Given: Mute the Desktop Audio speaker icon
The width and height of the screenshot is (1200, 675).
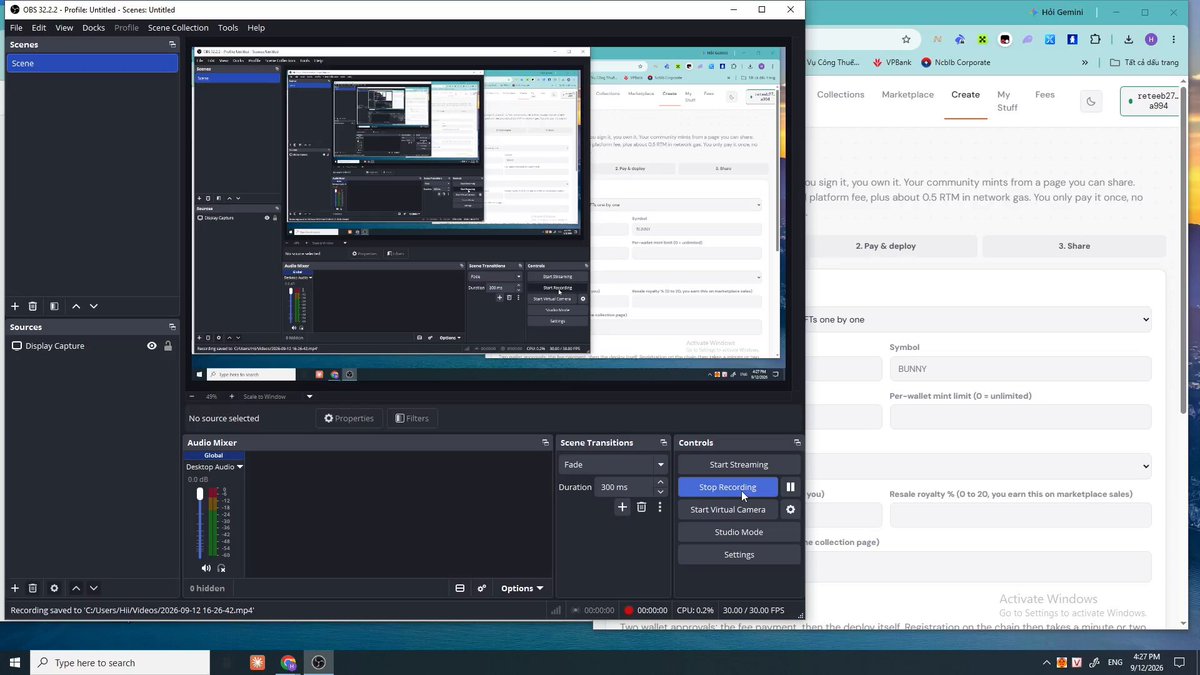Looking at the screenshot, I should click(x=207, y=568).
